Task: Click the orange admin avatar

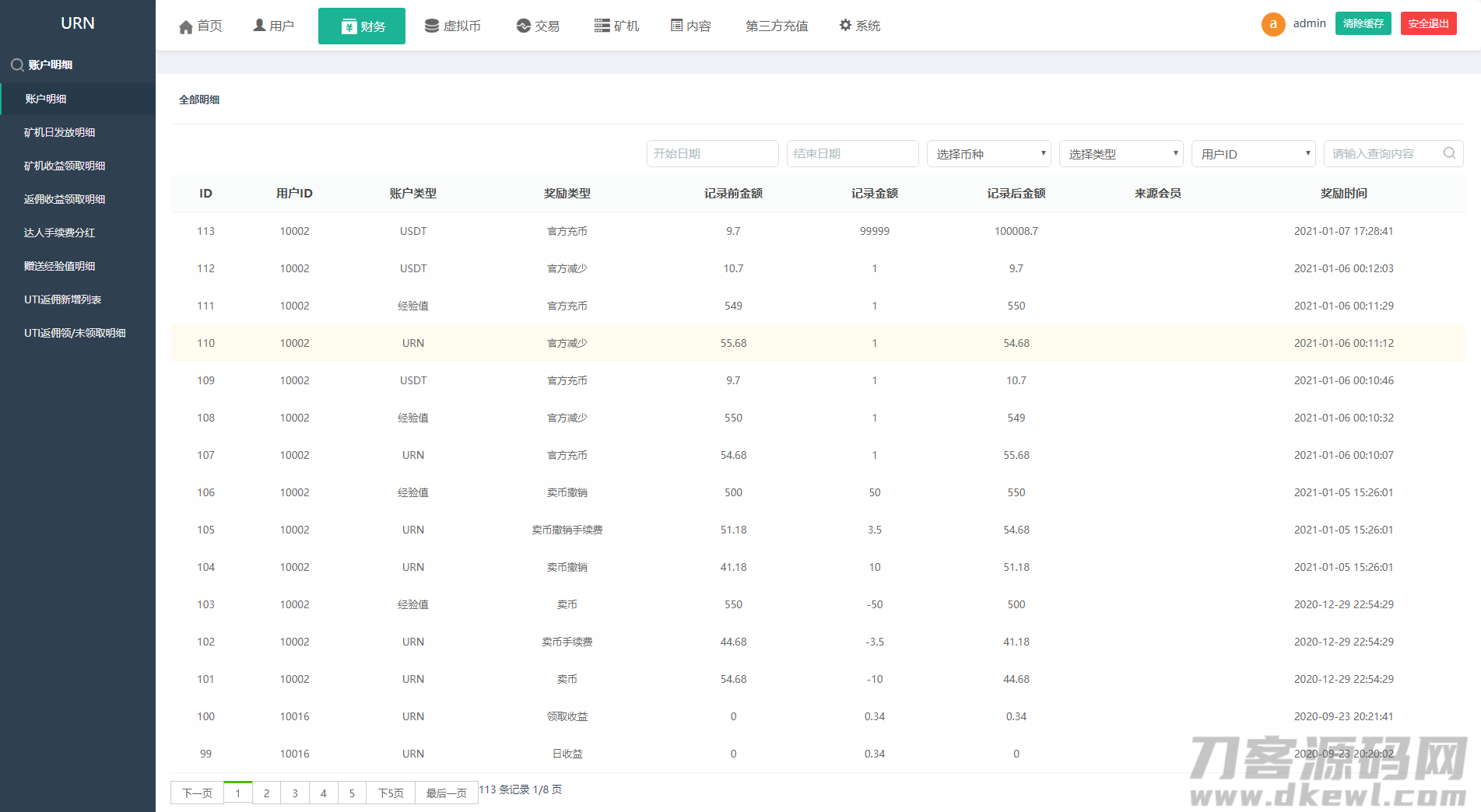Action: 1272,24
